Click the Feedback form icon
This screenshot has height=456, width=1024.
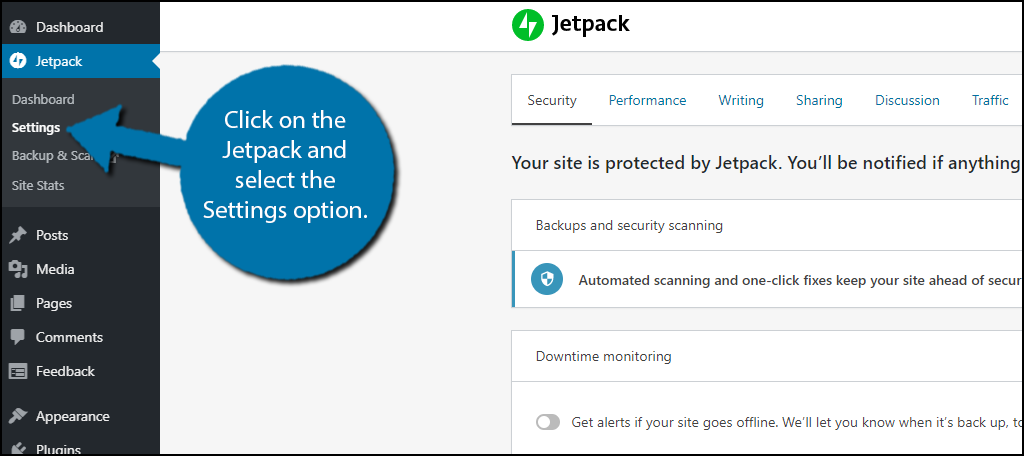click(18, 371)
